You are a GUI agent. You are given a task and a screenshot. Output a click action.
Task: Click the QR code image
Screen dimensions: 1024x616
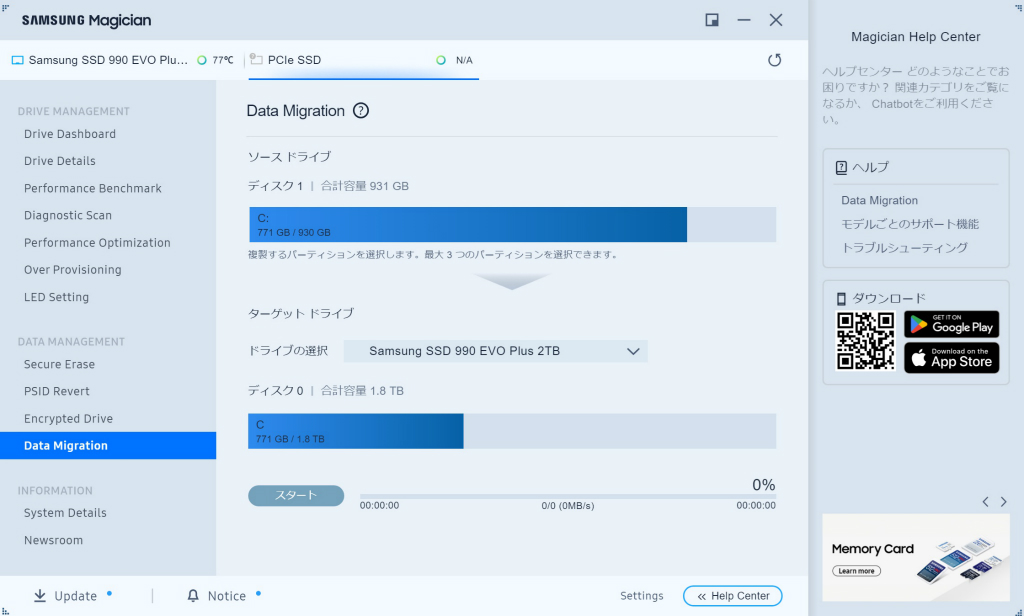pos(865,341)
